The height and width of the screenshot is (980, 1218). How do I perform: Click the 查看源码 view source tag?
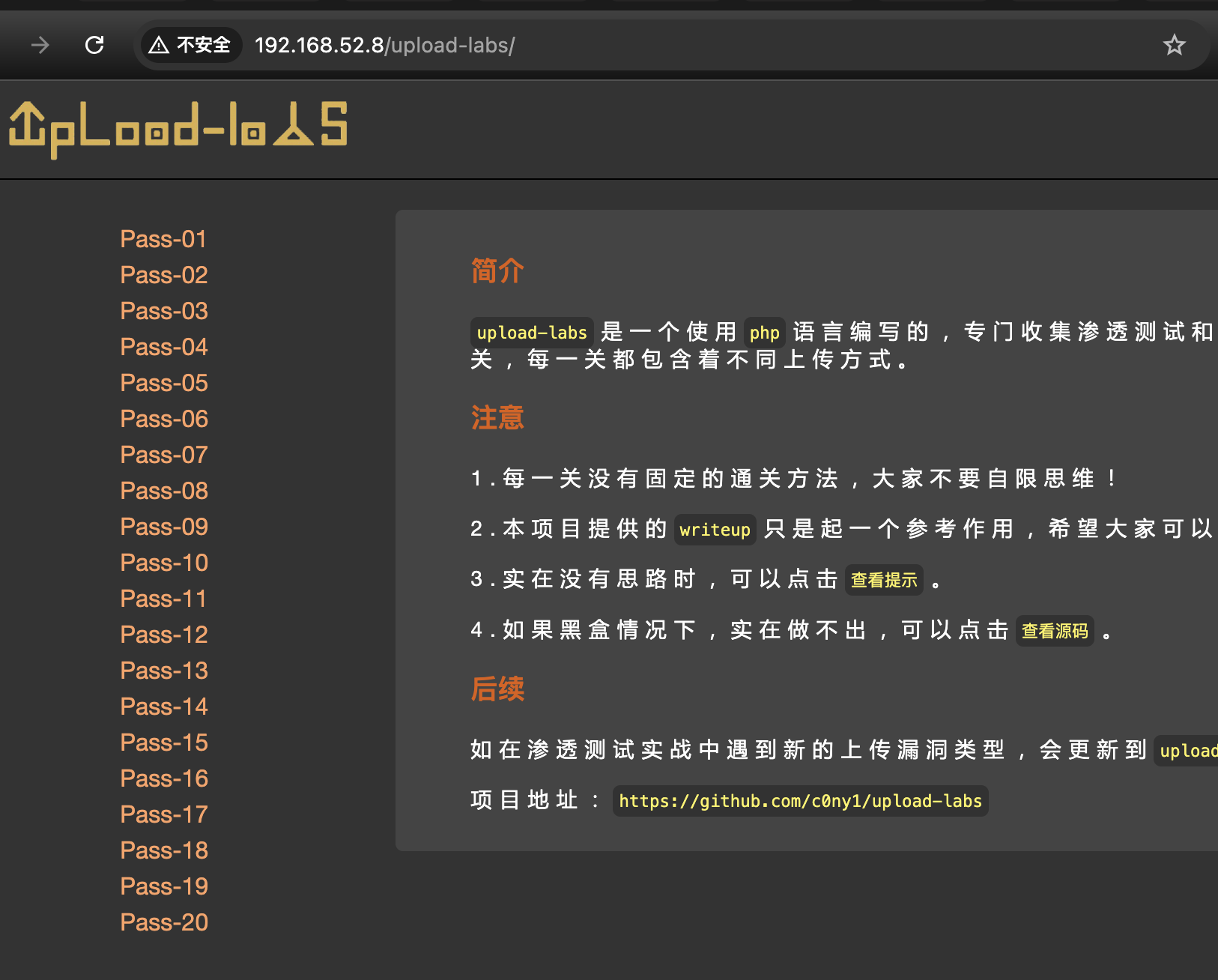point(1055,631)
